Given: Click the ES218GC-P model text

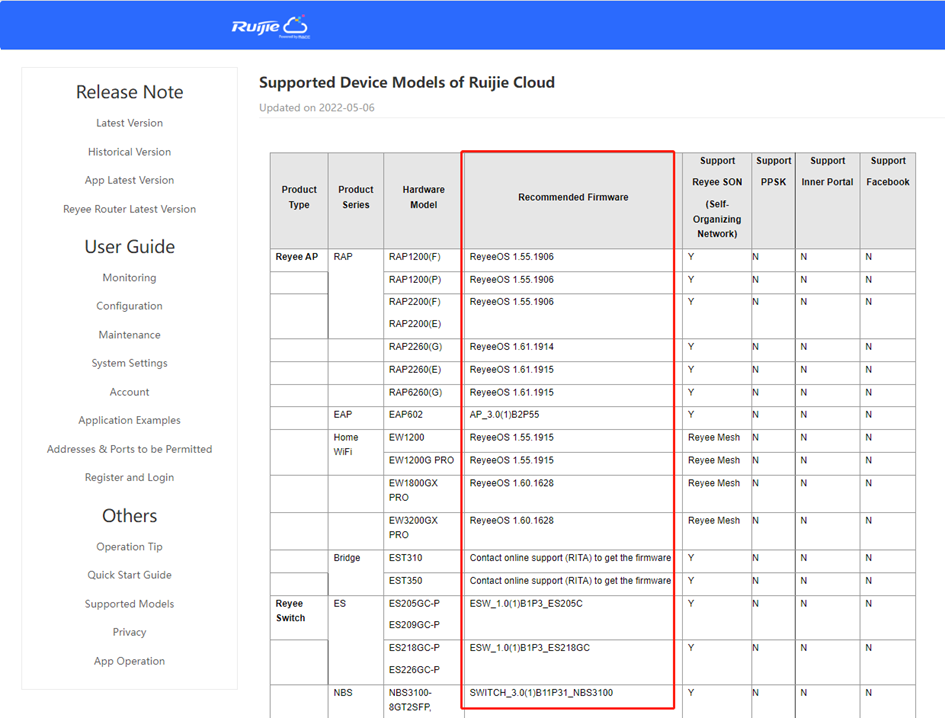Looking at the screenshot, I should pyautogui.click(x=414, y=648).
